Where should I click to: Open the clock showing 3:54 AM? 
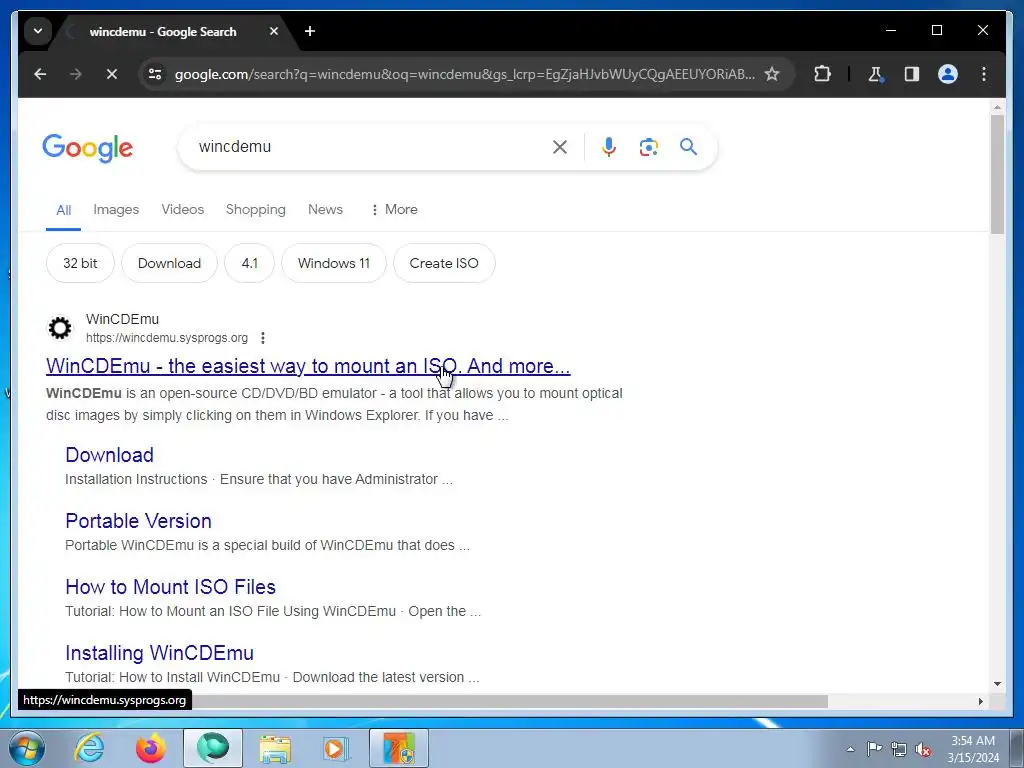pyautogui.click(x=973, y=749)
